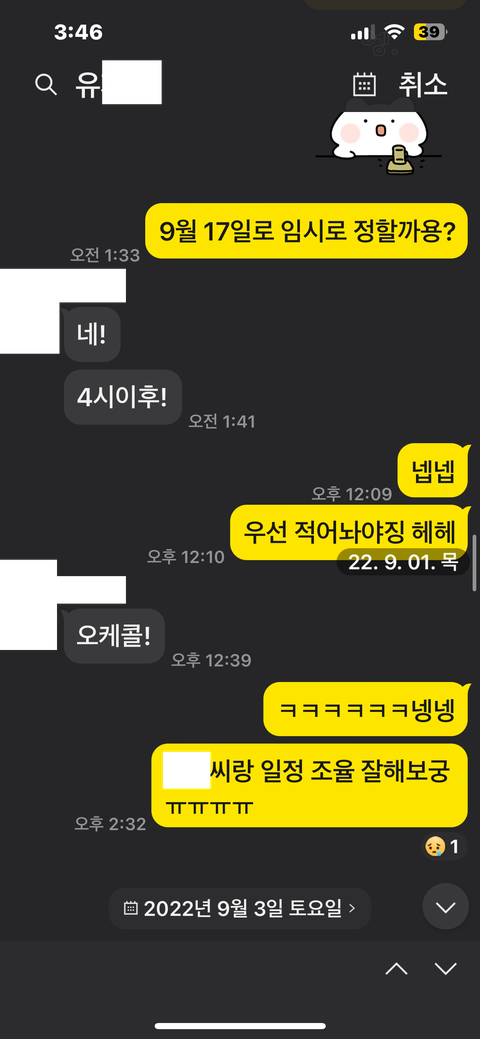Select the 9월 17일로 임시로 정할까용? message
This screenshot has width=480, height=1039.
click(306, 231)
